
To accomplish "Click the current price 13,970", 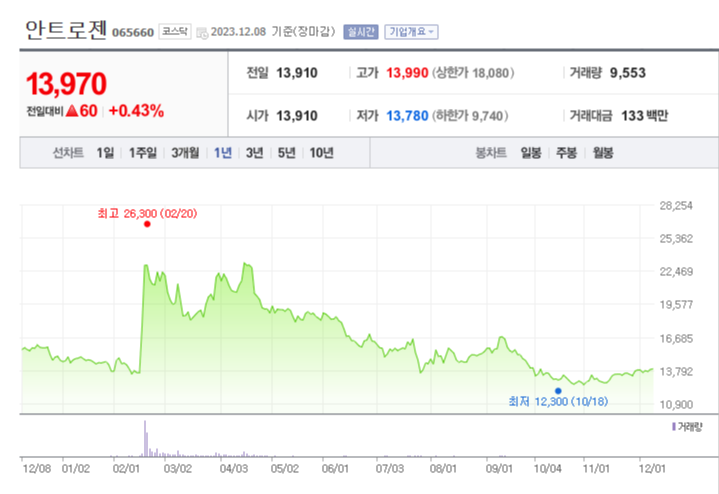I will [66, 84].
